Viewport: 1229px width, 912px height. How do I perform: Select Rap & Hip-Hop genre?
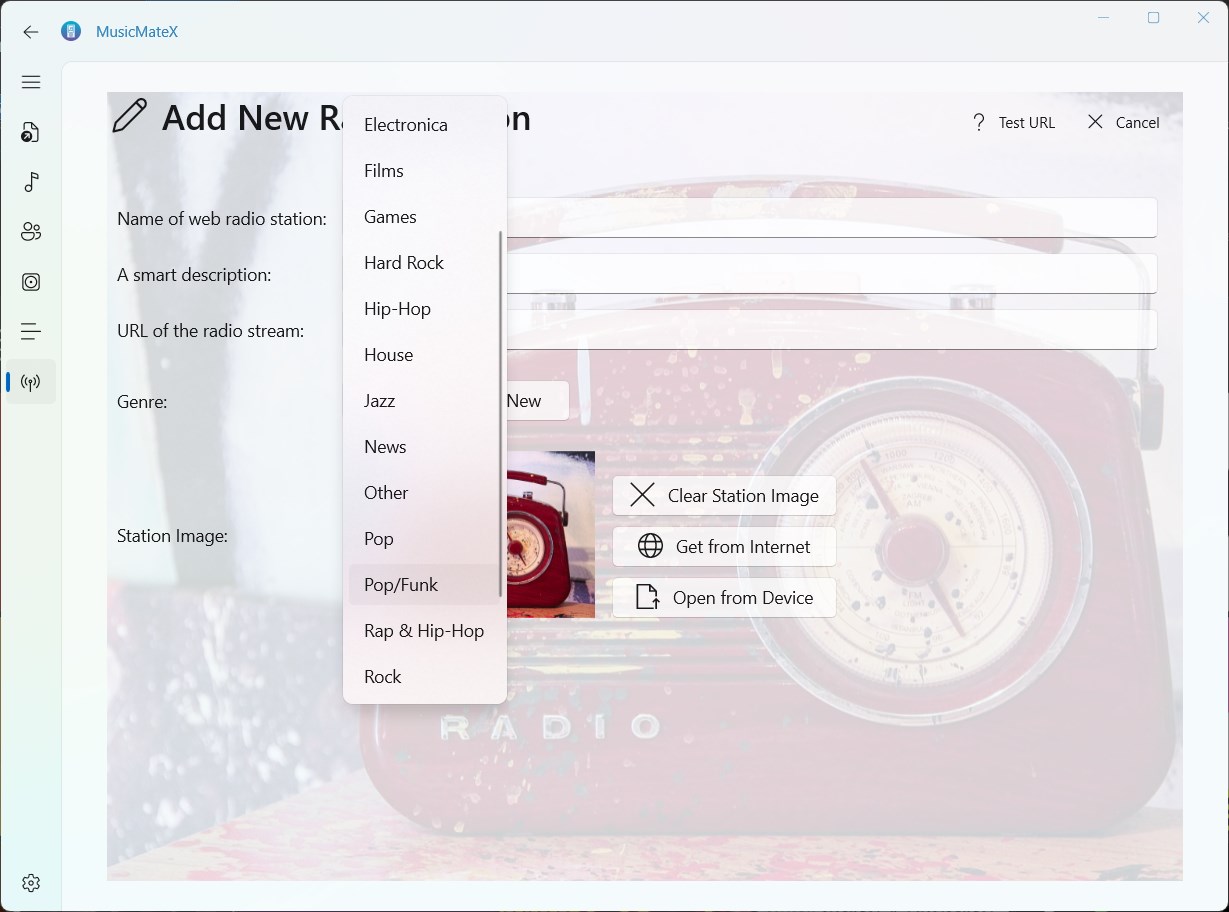(424, 631)
